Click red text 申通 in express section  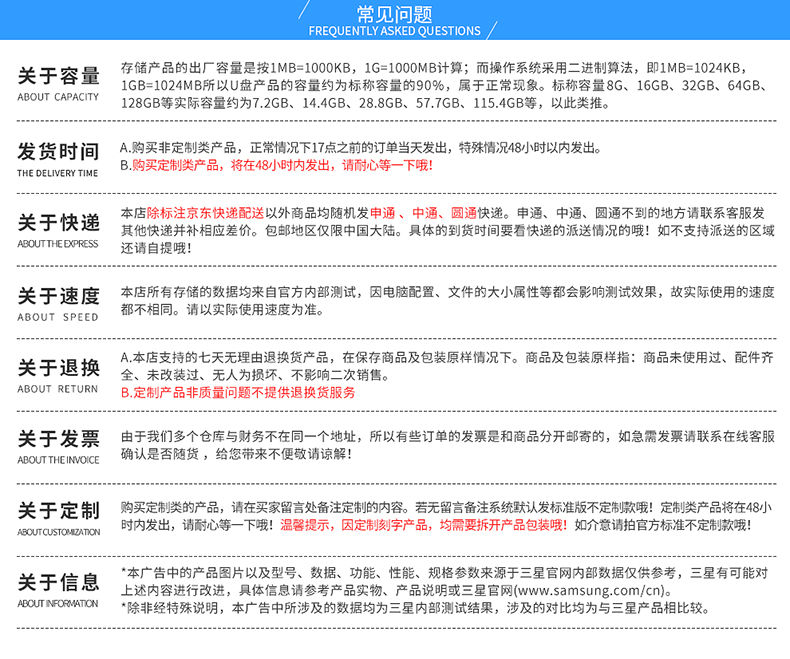tap(383, 213)
